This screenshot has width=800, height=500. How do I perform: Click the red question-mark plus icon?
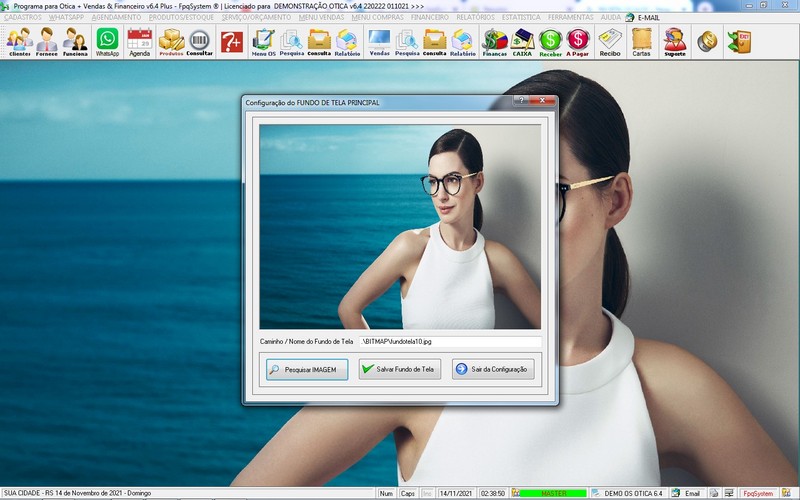pos(232,42)
